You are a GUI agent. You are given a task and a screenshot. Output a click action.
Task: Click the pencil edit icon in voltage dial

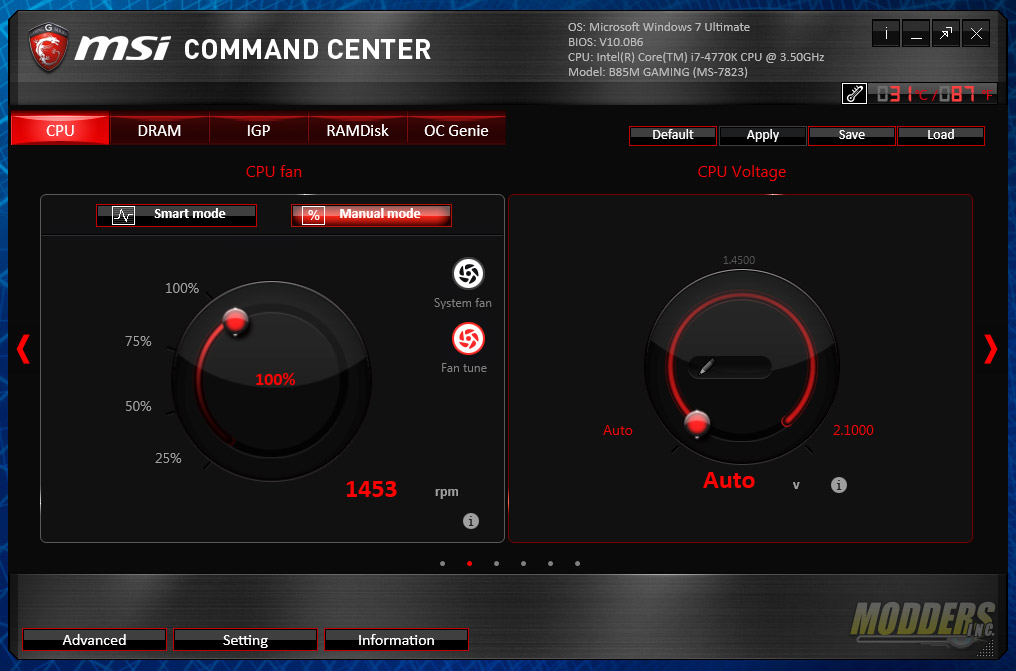tap(707, 367)
